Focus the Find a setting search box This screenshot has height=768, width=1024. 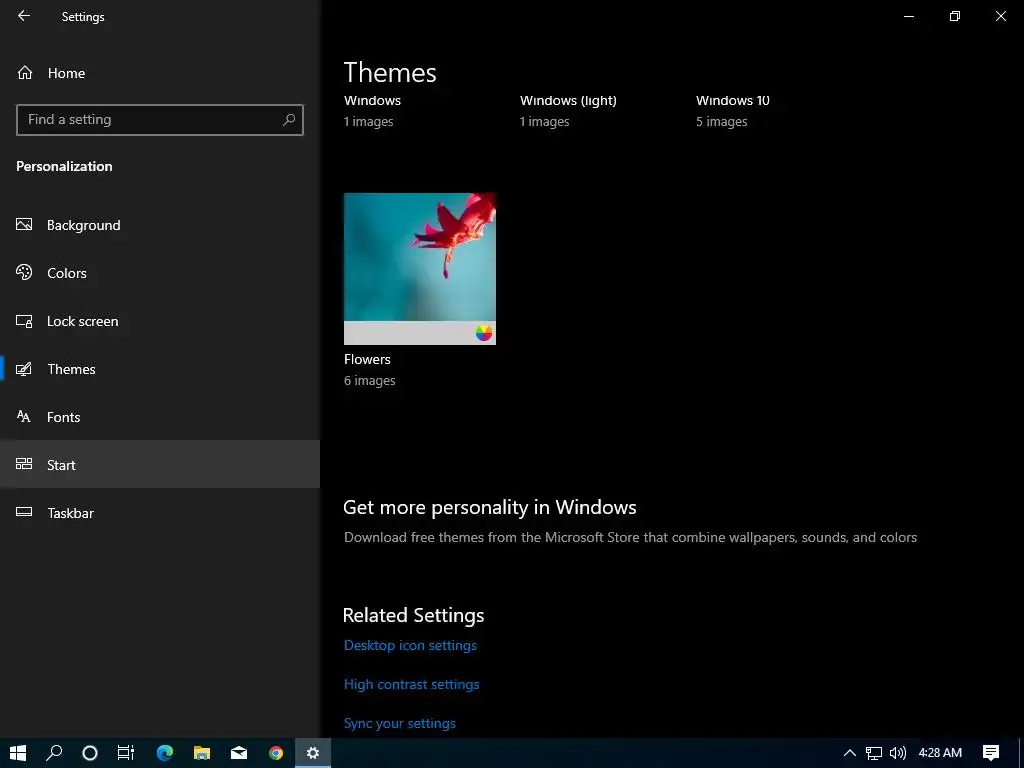pos(160,120)
